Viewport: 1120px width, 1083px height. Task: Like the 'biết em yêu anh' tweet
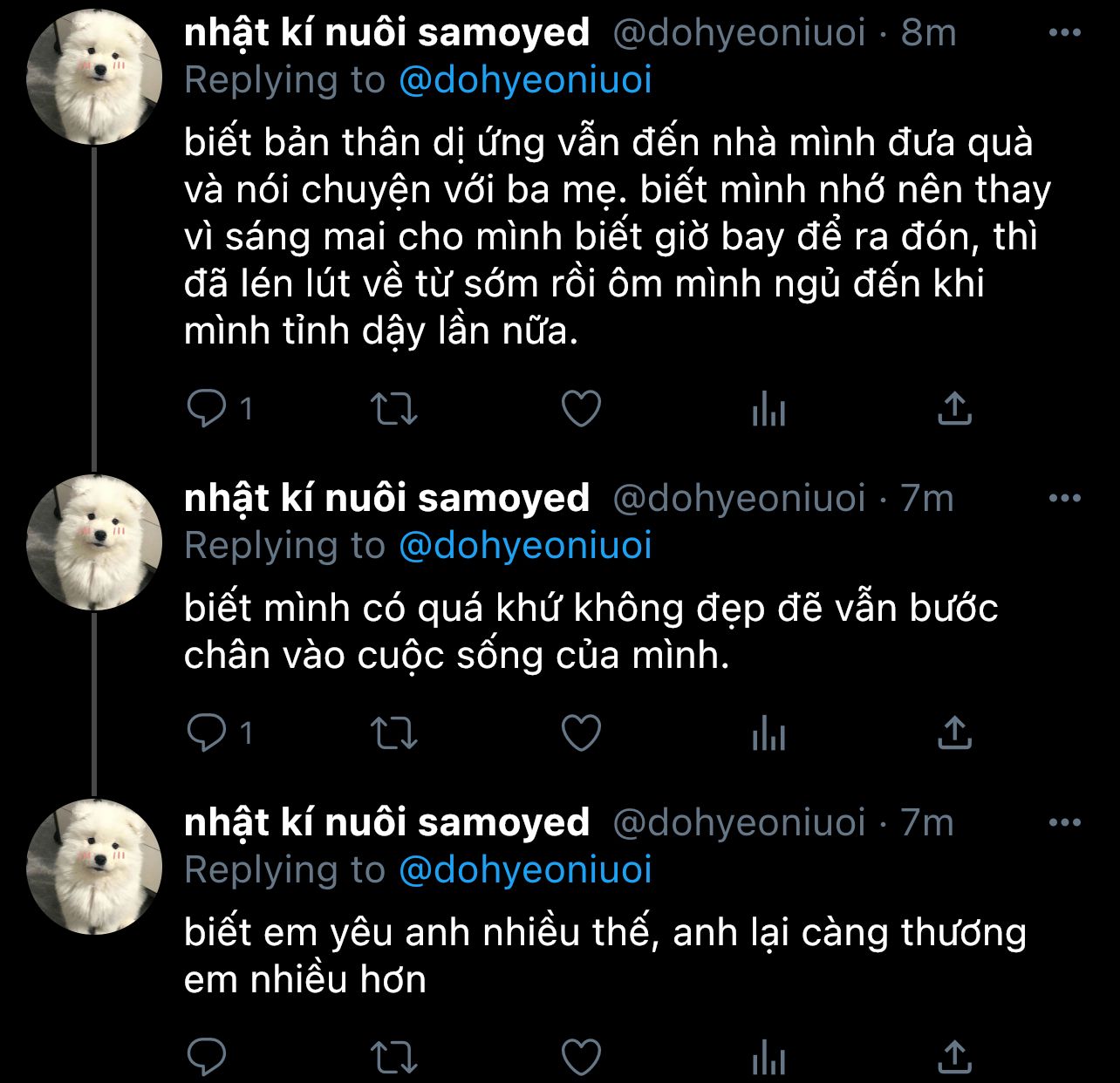581,1058
